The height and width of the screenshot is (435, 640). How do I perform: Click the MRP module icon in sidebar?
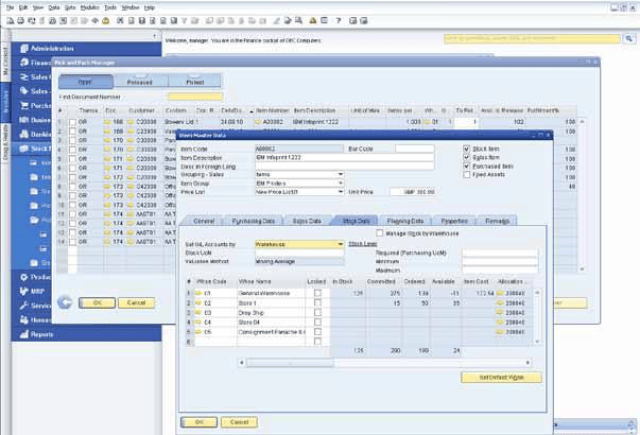[x=23, y=291]
